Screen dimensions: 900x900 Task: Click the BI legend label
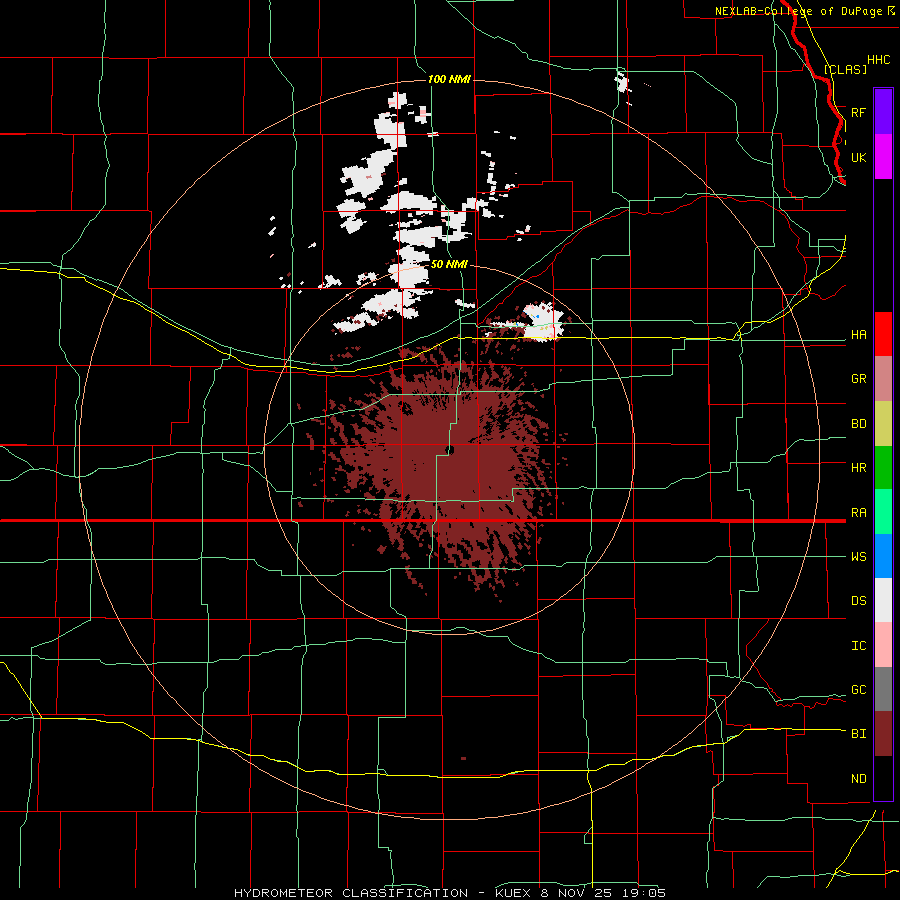(x=858, y=734)
